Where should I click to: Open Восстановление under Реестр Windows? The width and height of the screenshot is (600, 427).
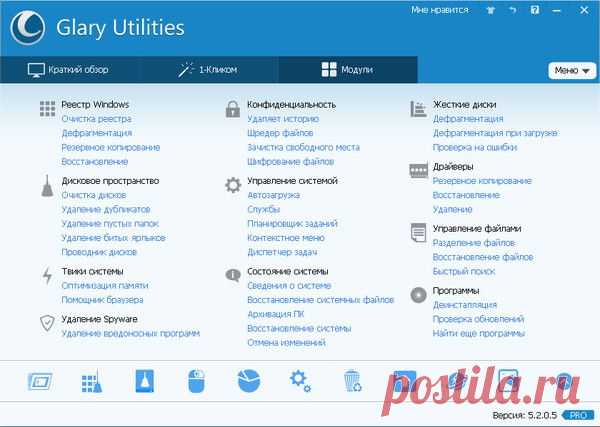(95, 162)
